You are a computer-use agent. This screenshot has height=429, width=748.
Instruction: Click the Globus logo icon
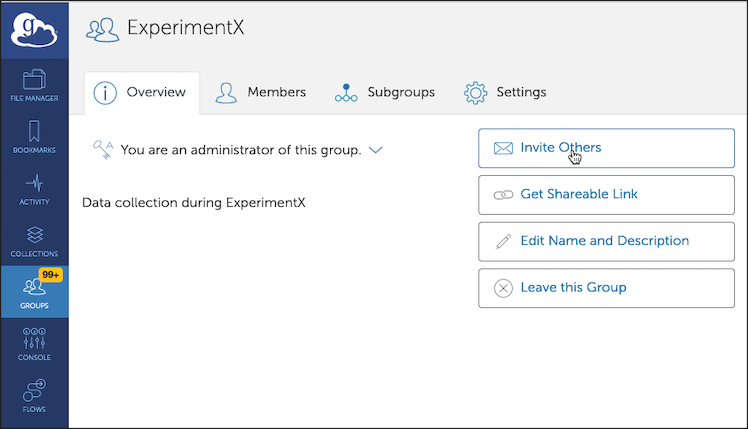click(x=34, y=30)
